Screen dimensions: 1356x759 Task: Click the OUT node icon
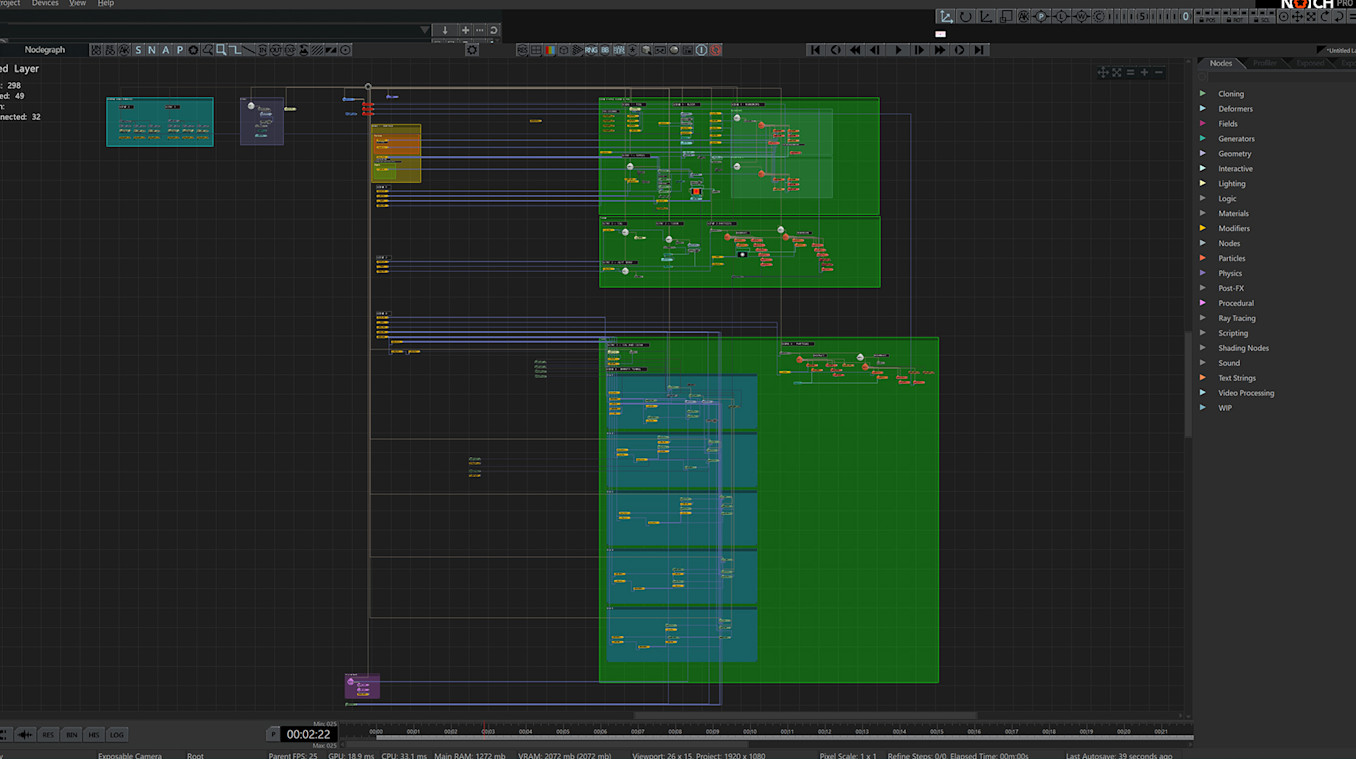click(276, 50)
